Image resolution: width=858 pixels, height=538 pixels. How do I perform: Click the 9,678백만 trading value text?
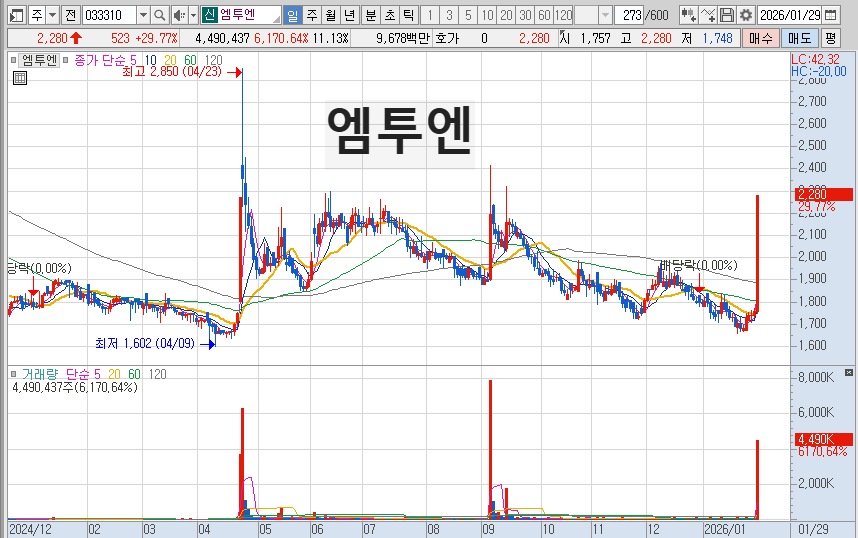click(403, 38)
